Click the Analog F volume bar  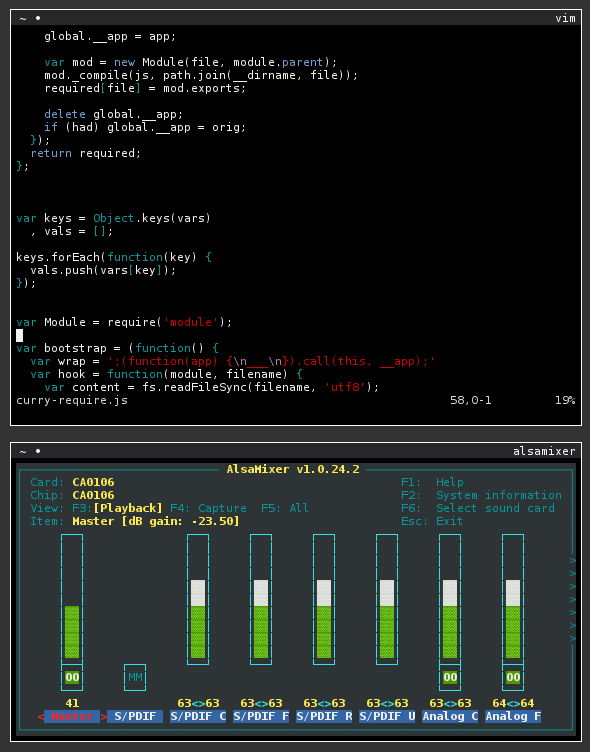[513, 599]
